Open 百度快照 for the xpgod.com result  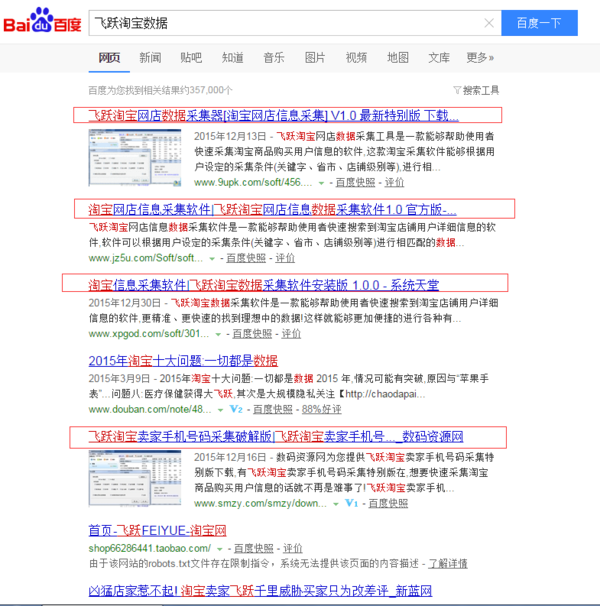pyautogui.click(x=252, y=334)
